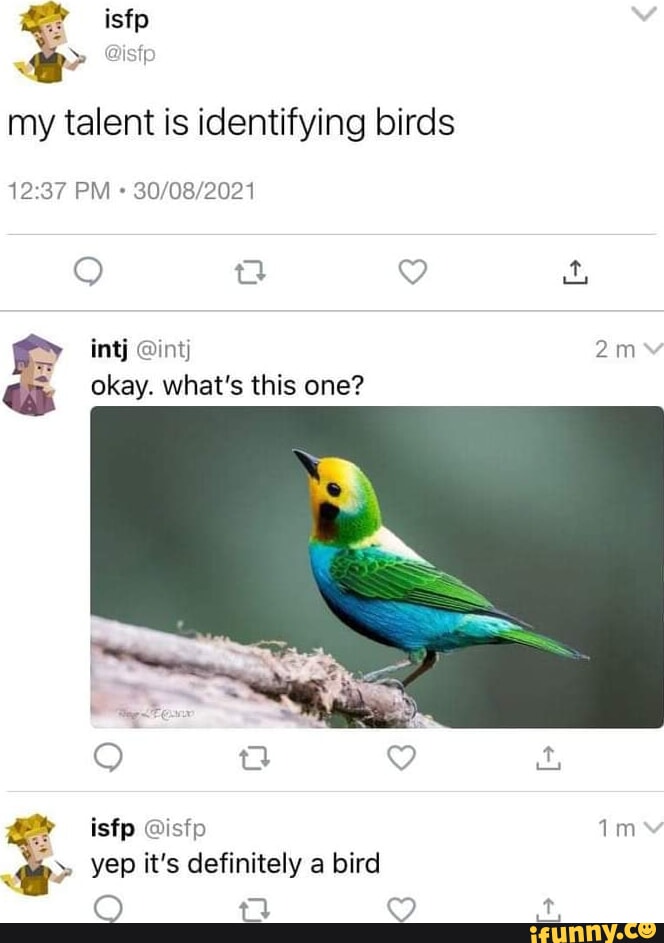Screen dimensions: 664x943
Task: Open the 12:37 PM · 30/08/2021 timestamp
Action: pyautogui.click(x=130, y=190)
